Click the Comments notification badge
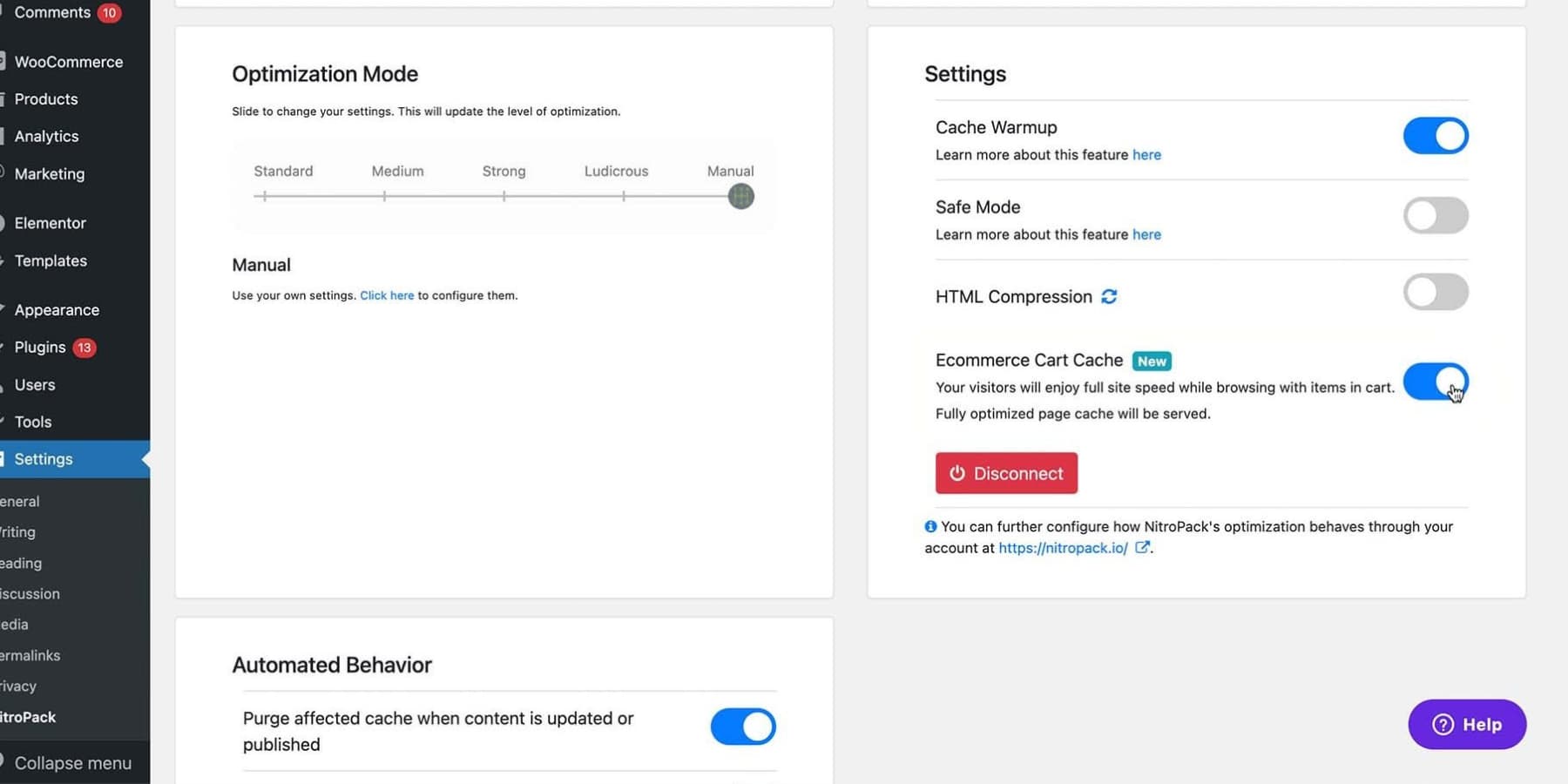 [109, 12]
